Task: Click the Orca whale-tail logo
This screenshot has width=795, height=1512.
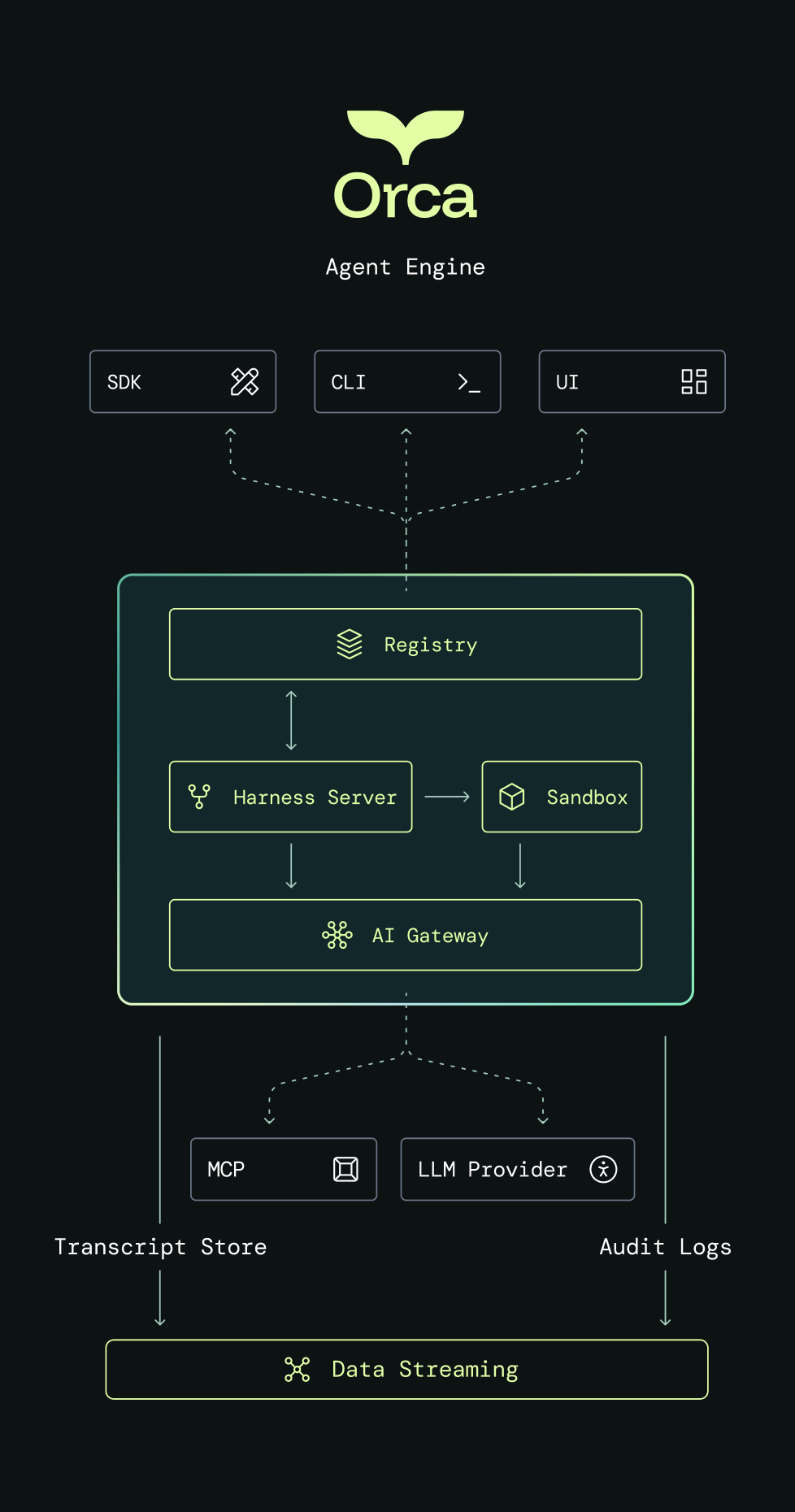Action: [x=406, y=137]
